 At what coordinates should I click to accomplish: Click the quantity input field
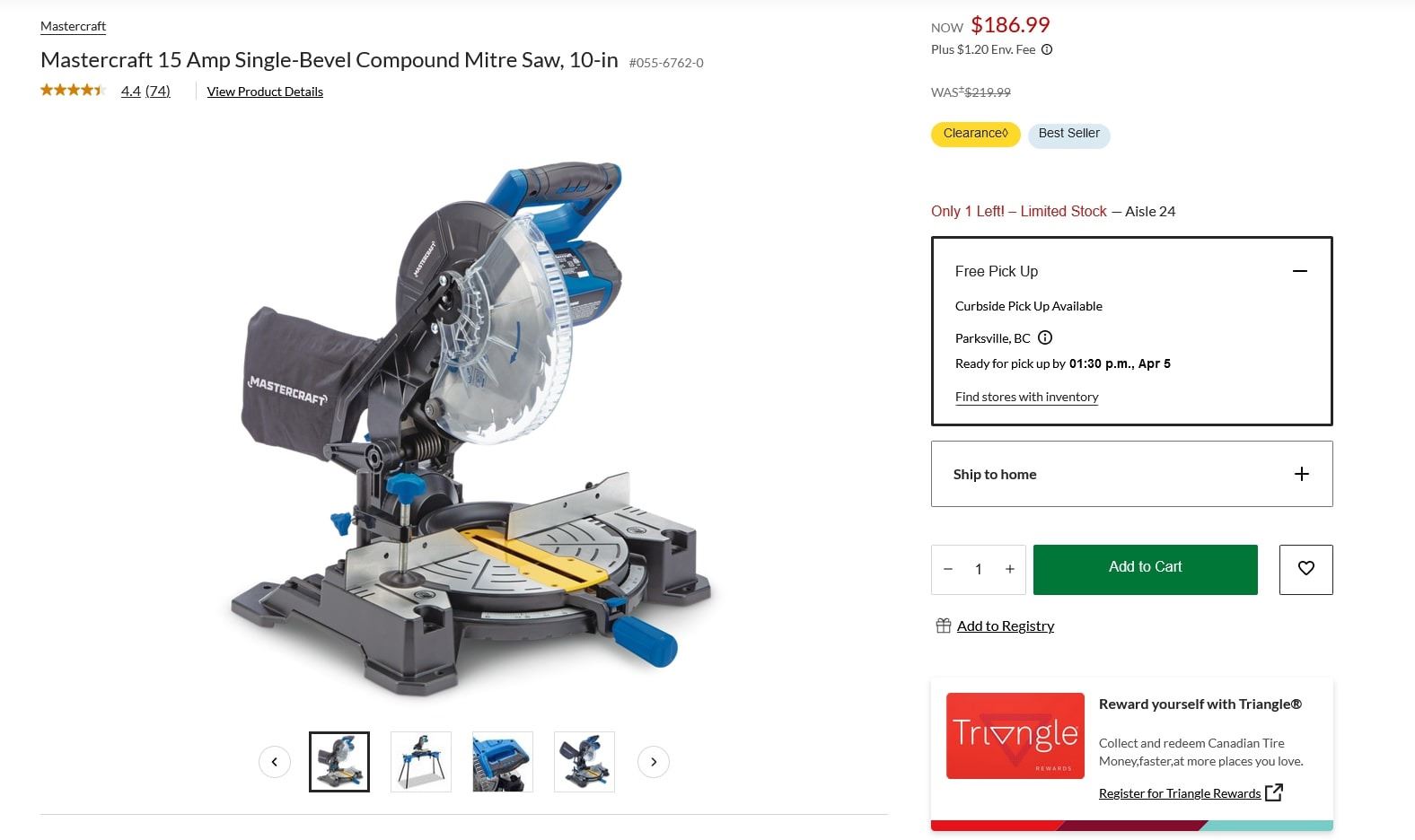[x=979, y=569]
